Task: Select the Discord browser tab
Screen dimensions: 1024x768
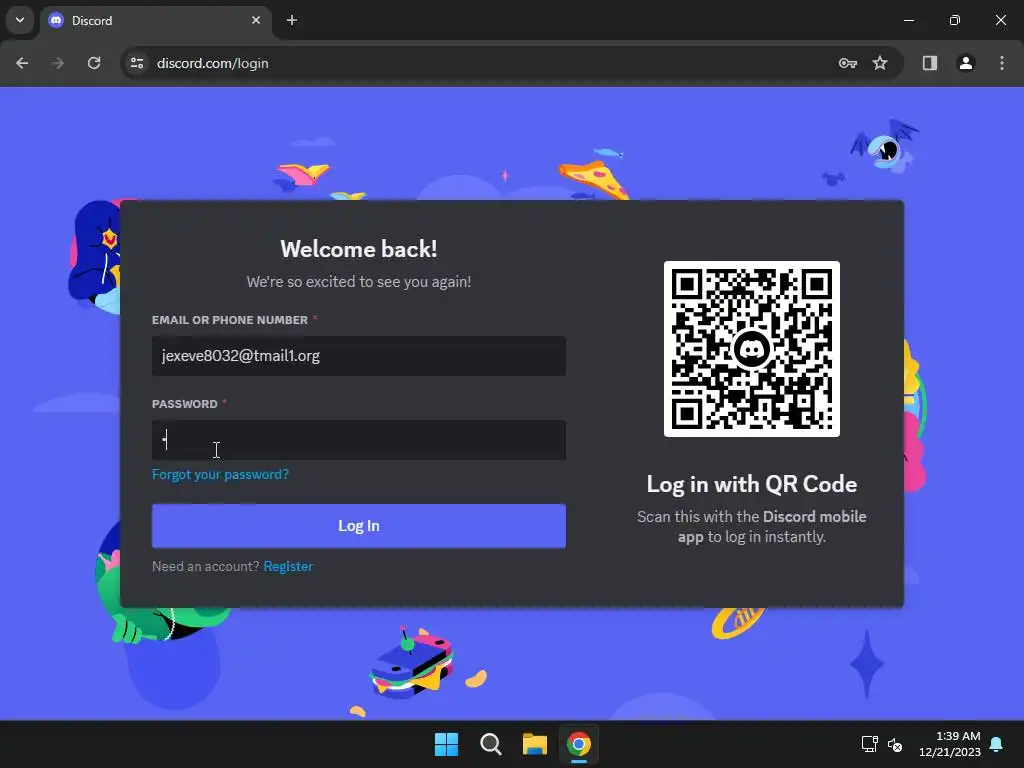Action: pyautogui.click(x=155, y=20)
